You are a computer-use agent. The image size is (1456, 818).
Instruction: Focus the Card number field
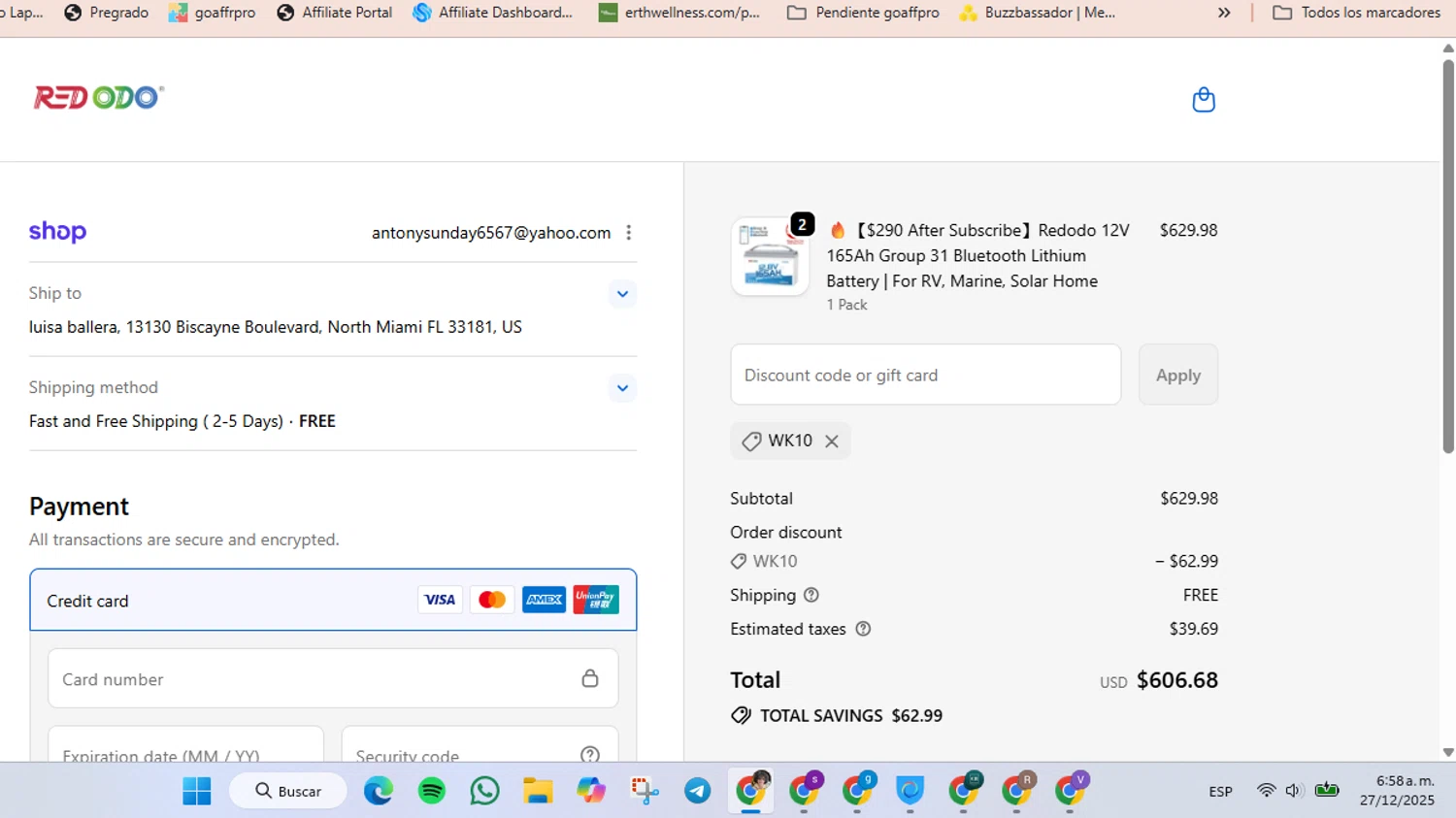click(333, 678)
